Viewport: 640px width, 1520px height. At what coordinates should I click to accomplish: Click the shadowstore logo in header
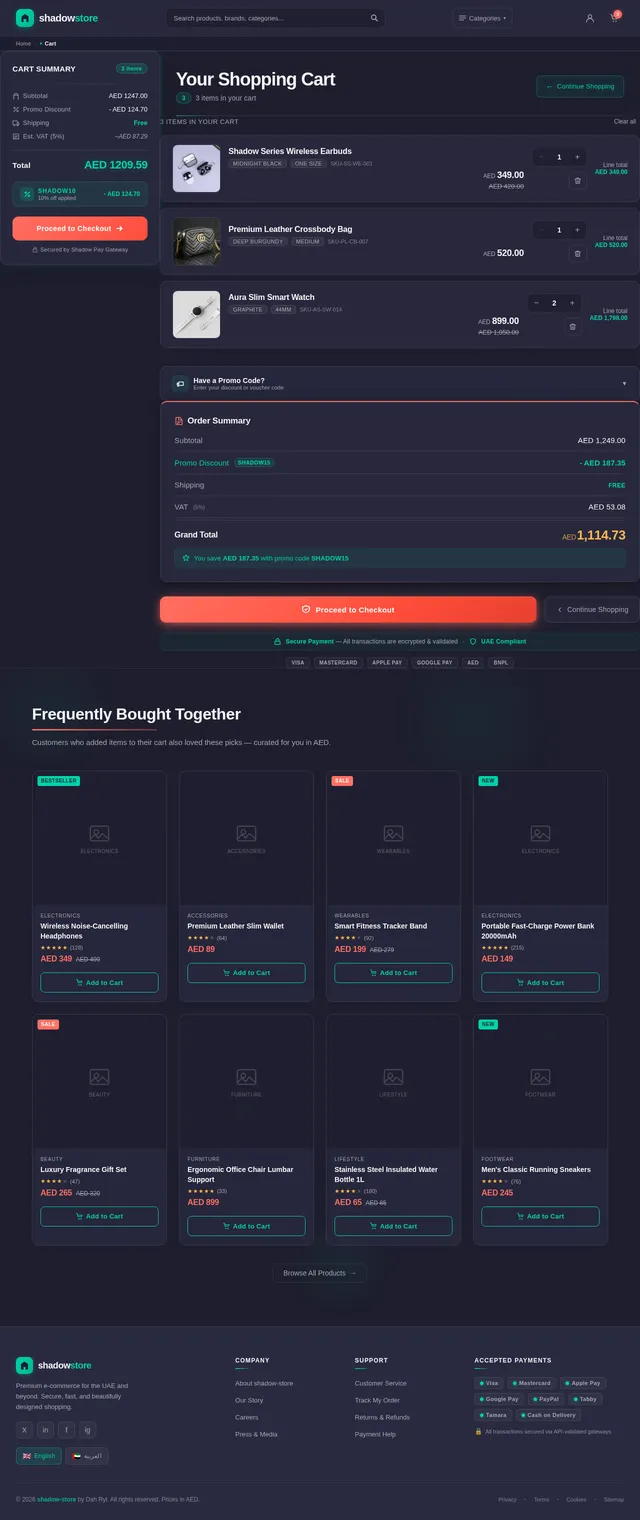(57, 18)
